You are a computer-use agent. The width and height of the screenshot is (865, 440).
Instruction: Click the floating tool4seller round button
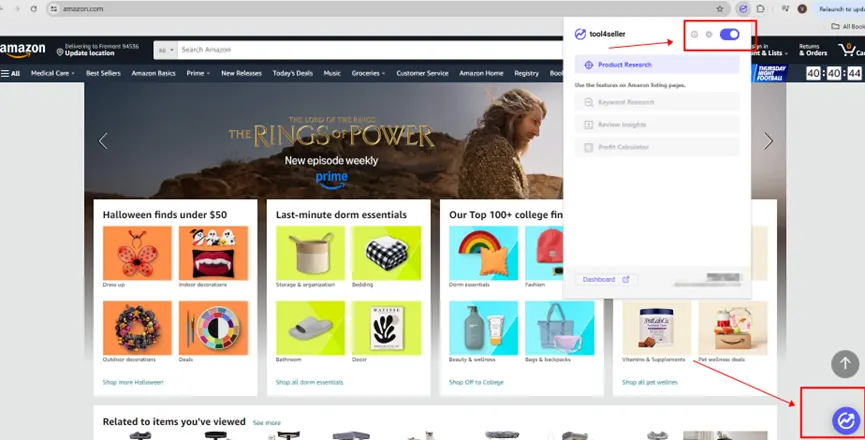point(846,421)
